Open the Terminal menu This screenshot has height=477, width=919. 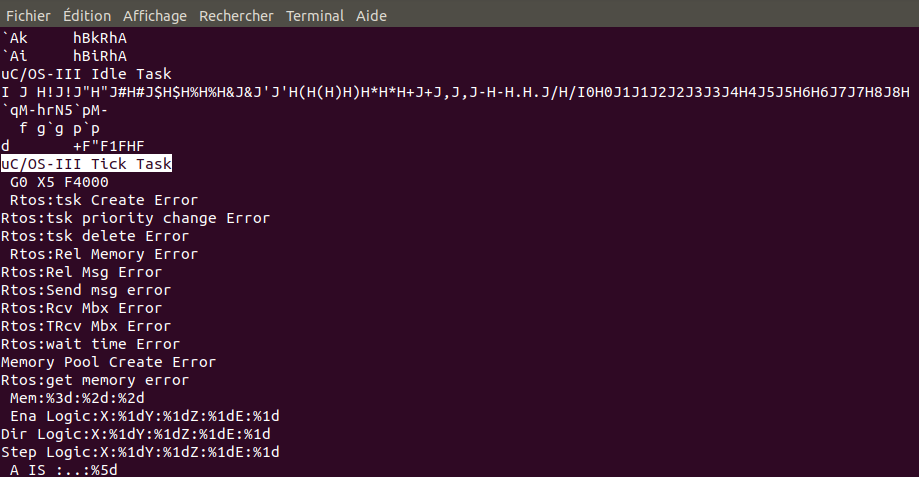(315, 16)
